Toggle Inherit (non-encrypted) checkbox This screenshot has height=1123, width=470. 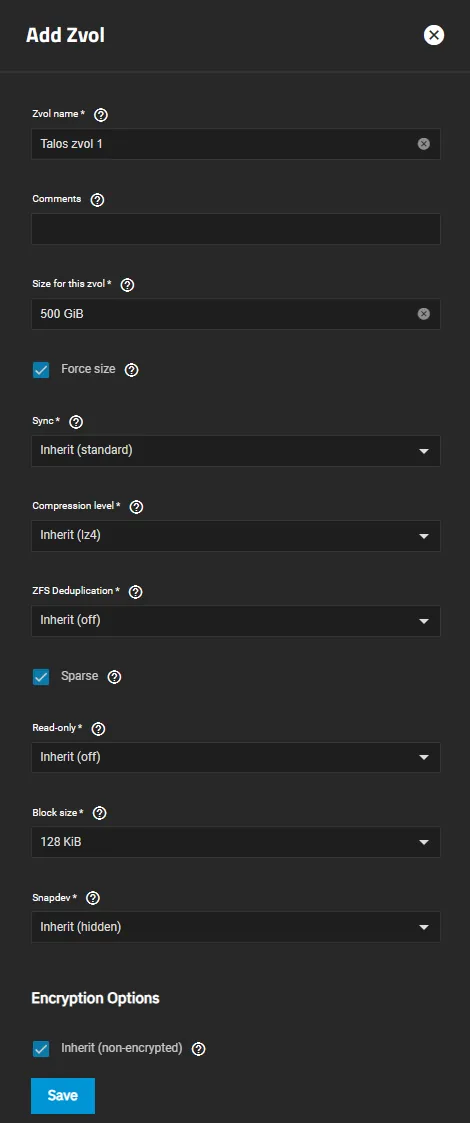click(42, 1049)
